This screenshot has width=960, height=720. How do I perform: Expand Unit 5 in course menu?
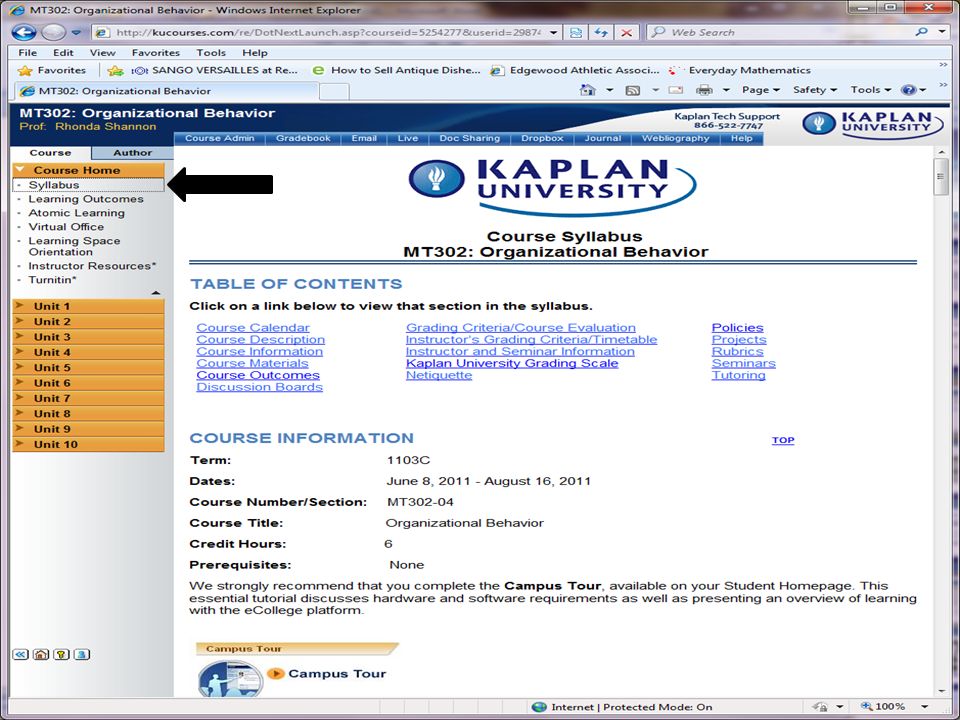coord(88,367)
